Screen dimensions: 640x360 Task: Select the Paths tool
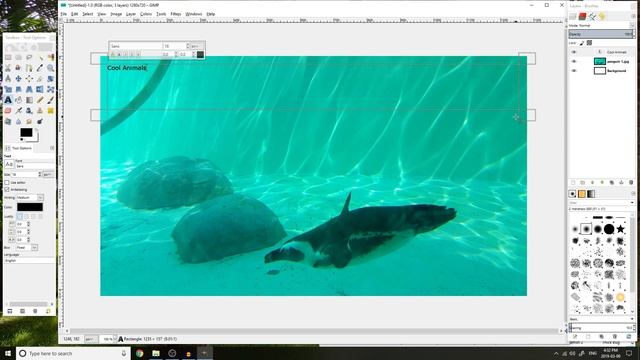(29, 68)
